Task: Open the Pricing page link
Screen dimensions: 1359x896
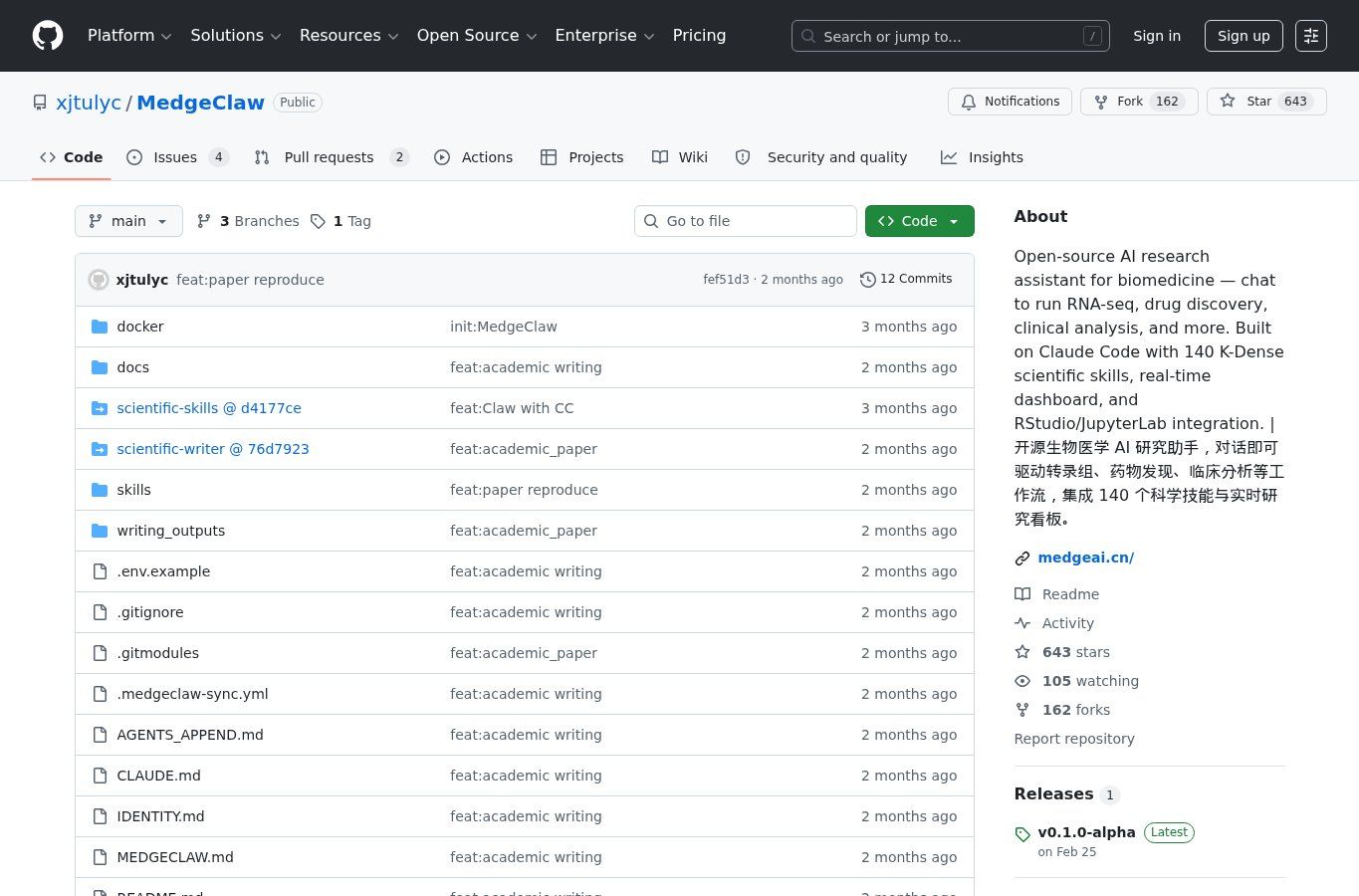Action: pos(699,36)
